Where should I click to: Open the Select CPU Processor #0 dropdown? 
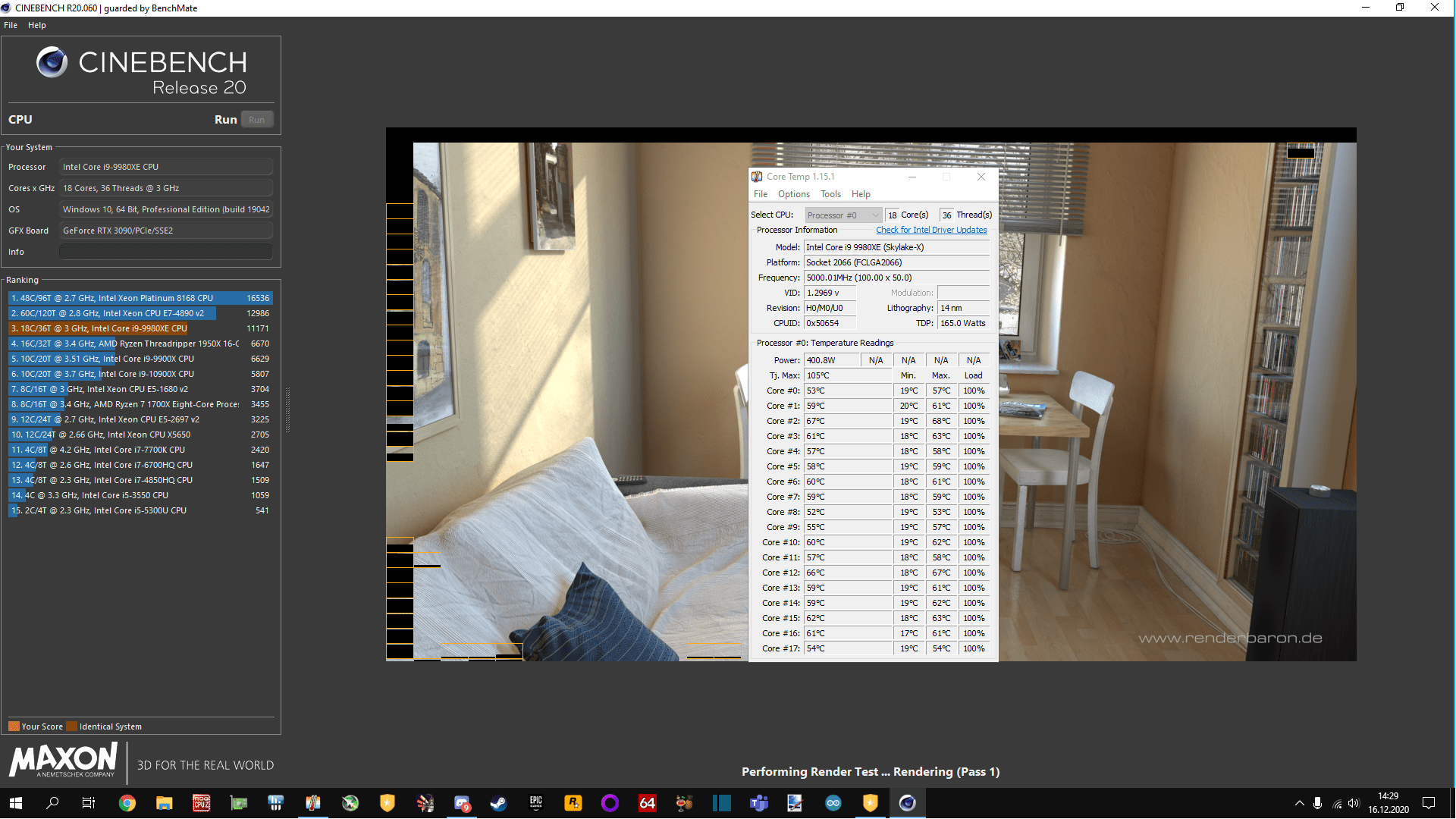(843, 215)
